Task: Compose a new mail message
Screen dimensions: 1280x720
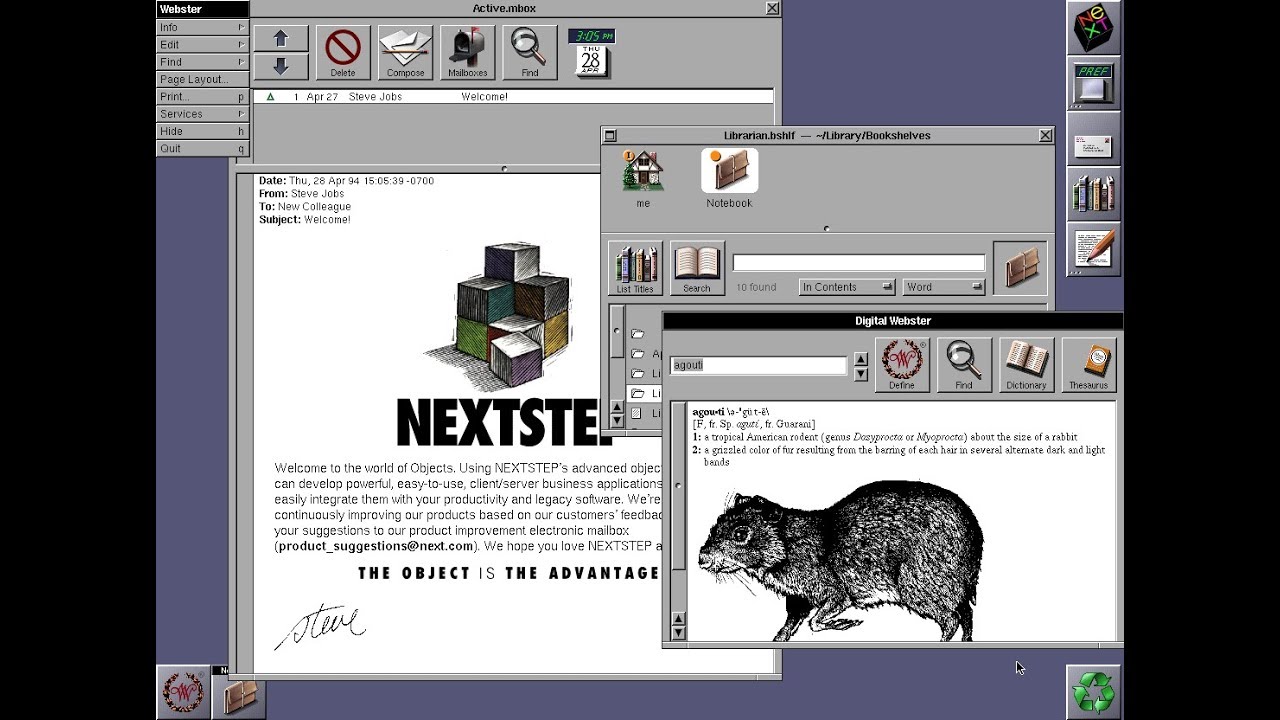Action: coord(406,52)
